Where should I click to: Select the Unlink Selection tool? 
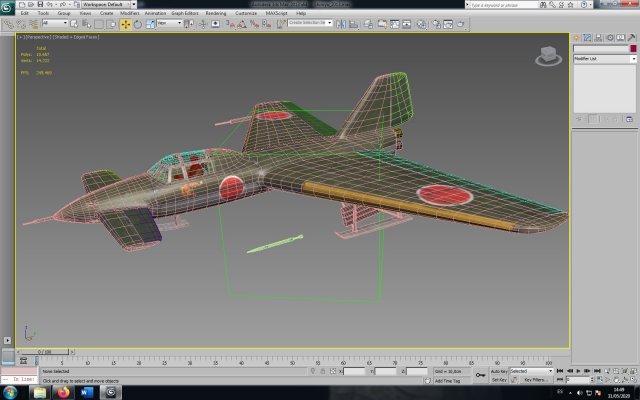pyautogui.click(x=20, y=24)
